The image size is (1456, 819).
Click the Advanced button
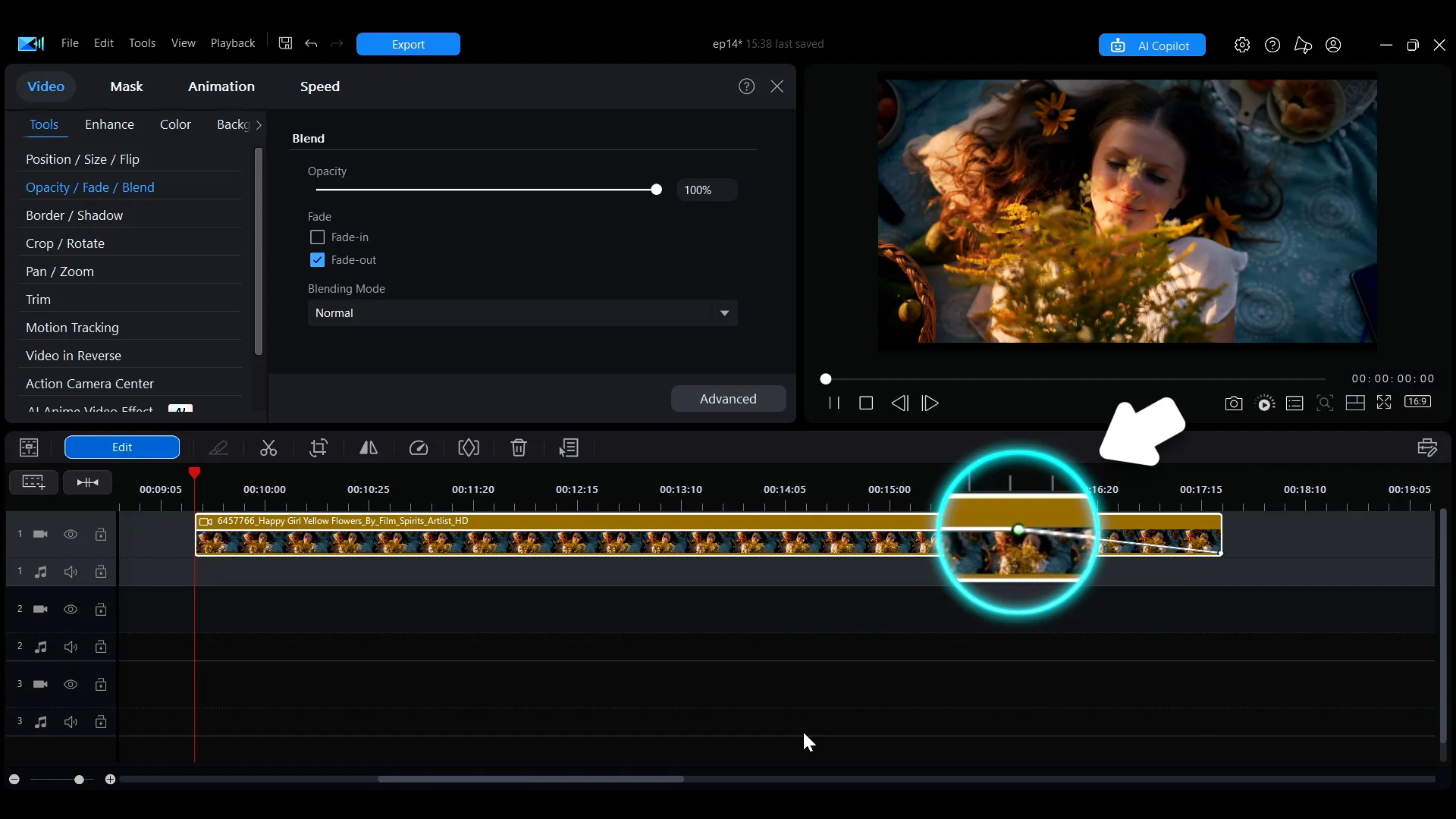(x=728, y=399)
